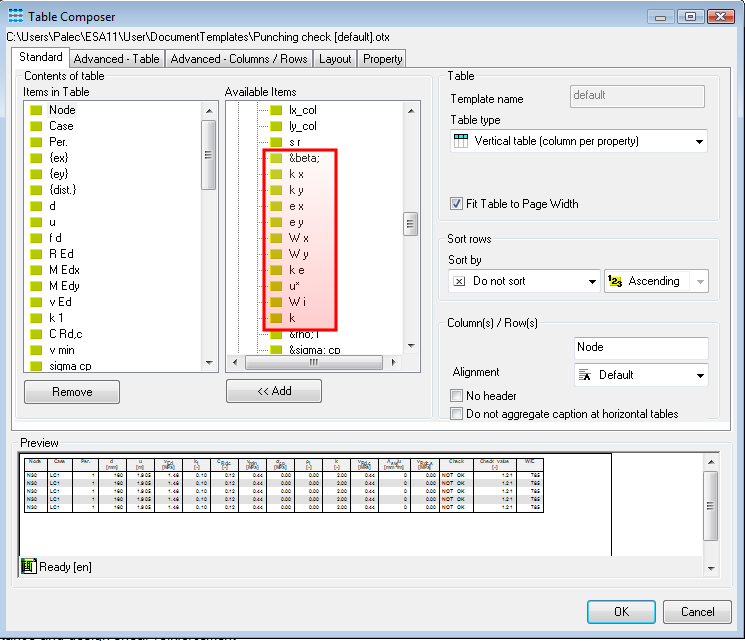The width and height of the screenshot is (745, 641).
Task: Enable the No header checkbox
Action: click(457, 396)
